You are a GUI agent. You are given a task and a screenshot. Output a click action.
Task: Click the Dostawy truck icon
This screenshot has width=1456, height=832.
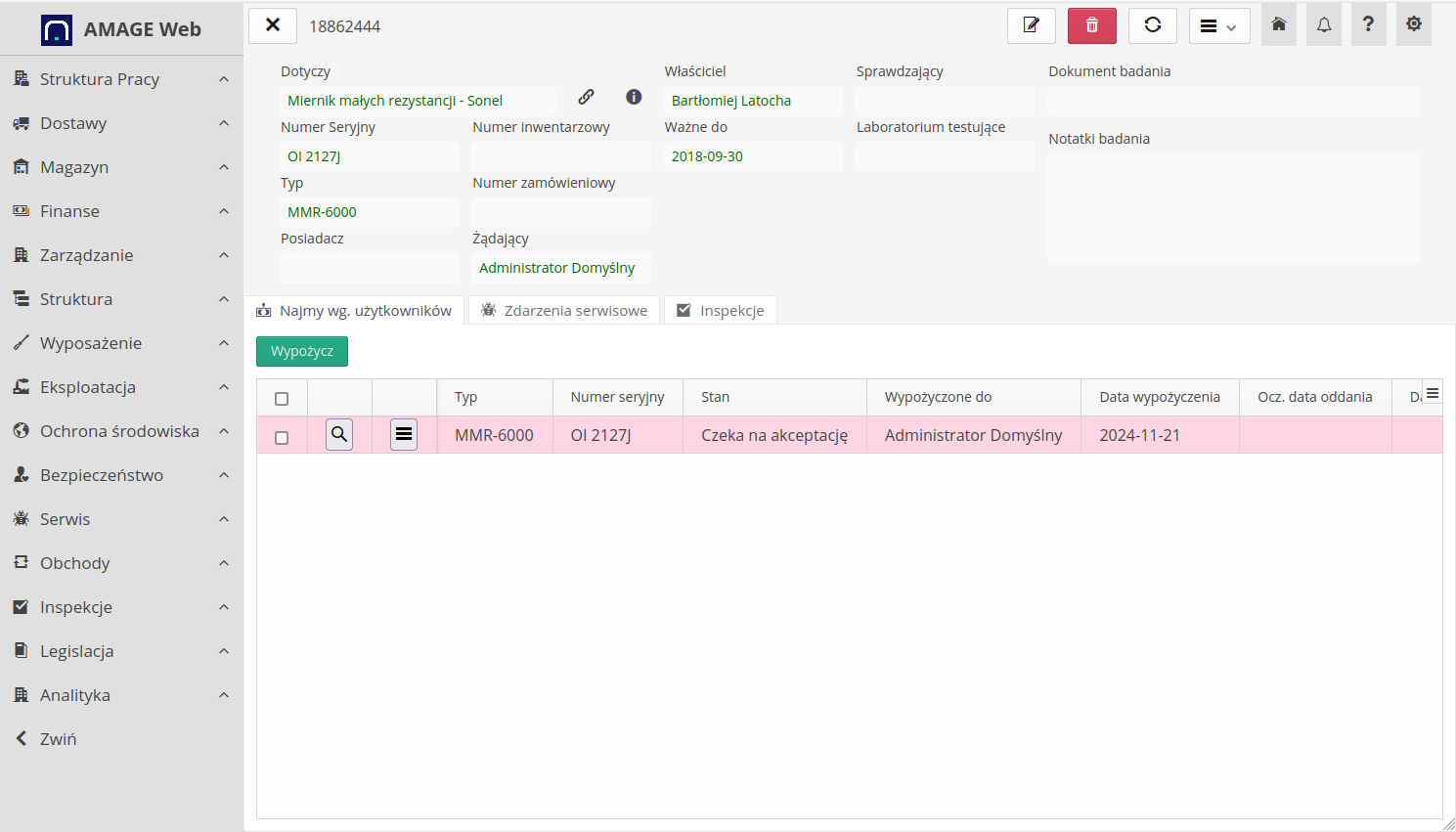[x=22, y=123]
